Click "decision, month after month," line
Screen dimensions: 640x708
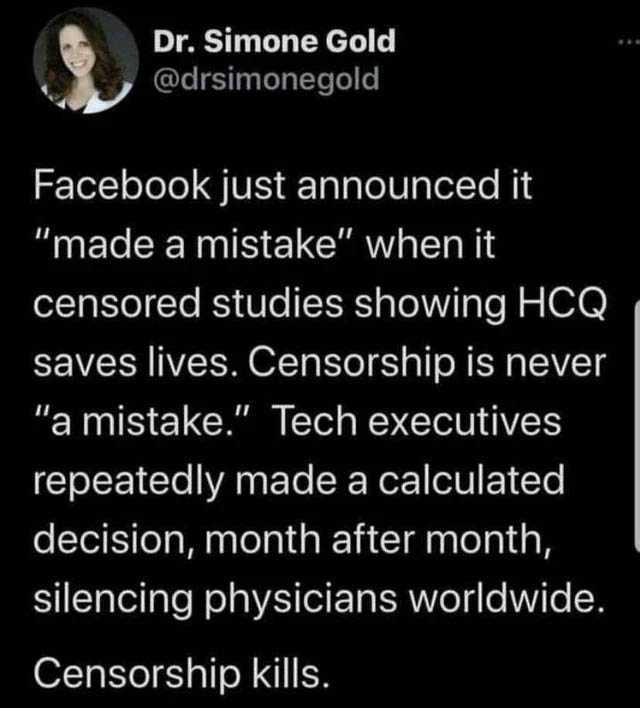pyautogui.click(x=292, y=540)
